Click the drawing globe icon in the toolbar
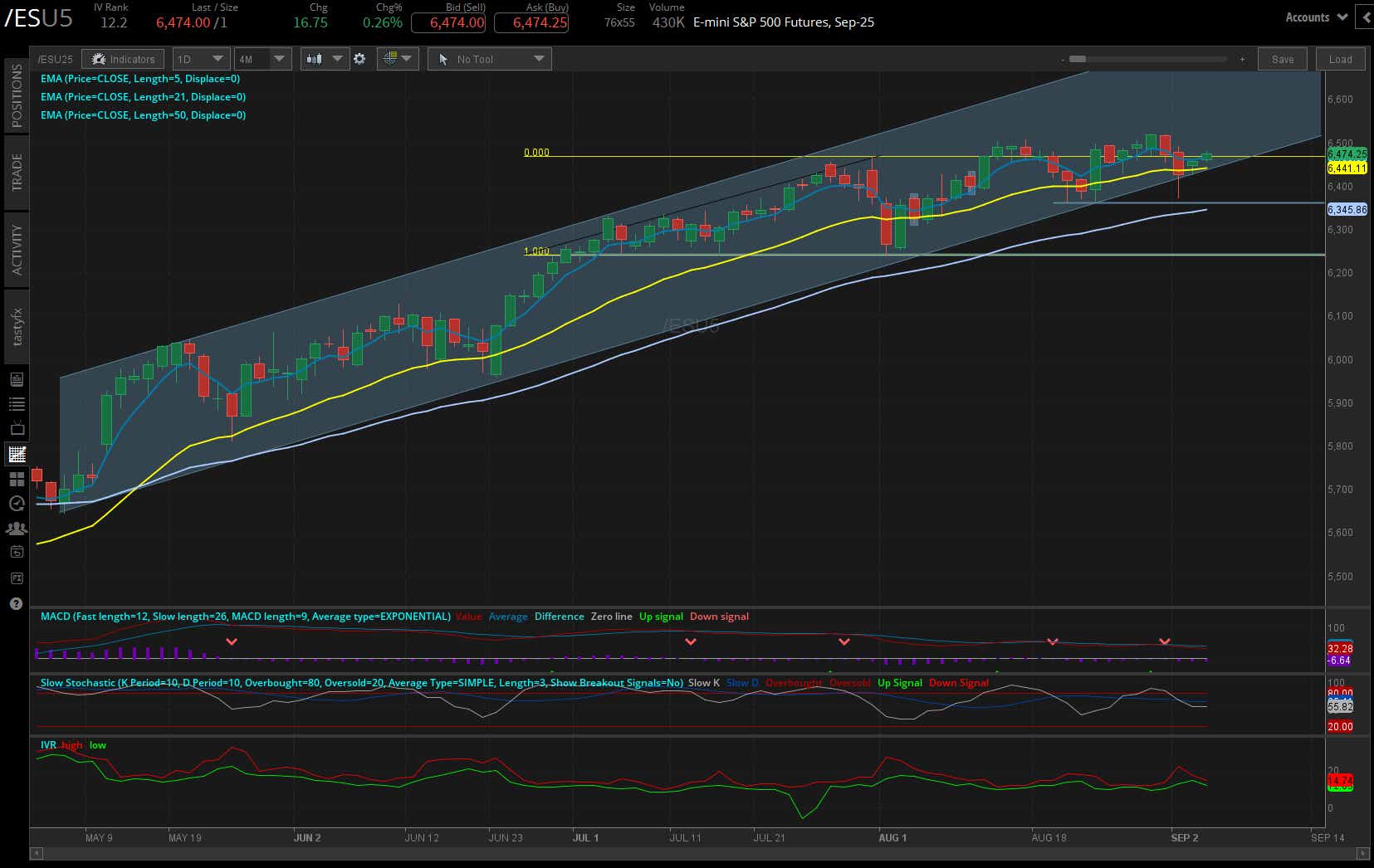The height and width of the screenshot is (868, 1374). coord(391,59)
